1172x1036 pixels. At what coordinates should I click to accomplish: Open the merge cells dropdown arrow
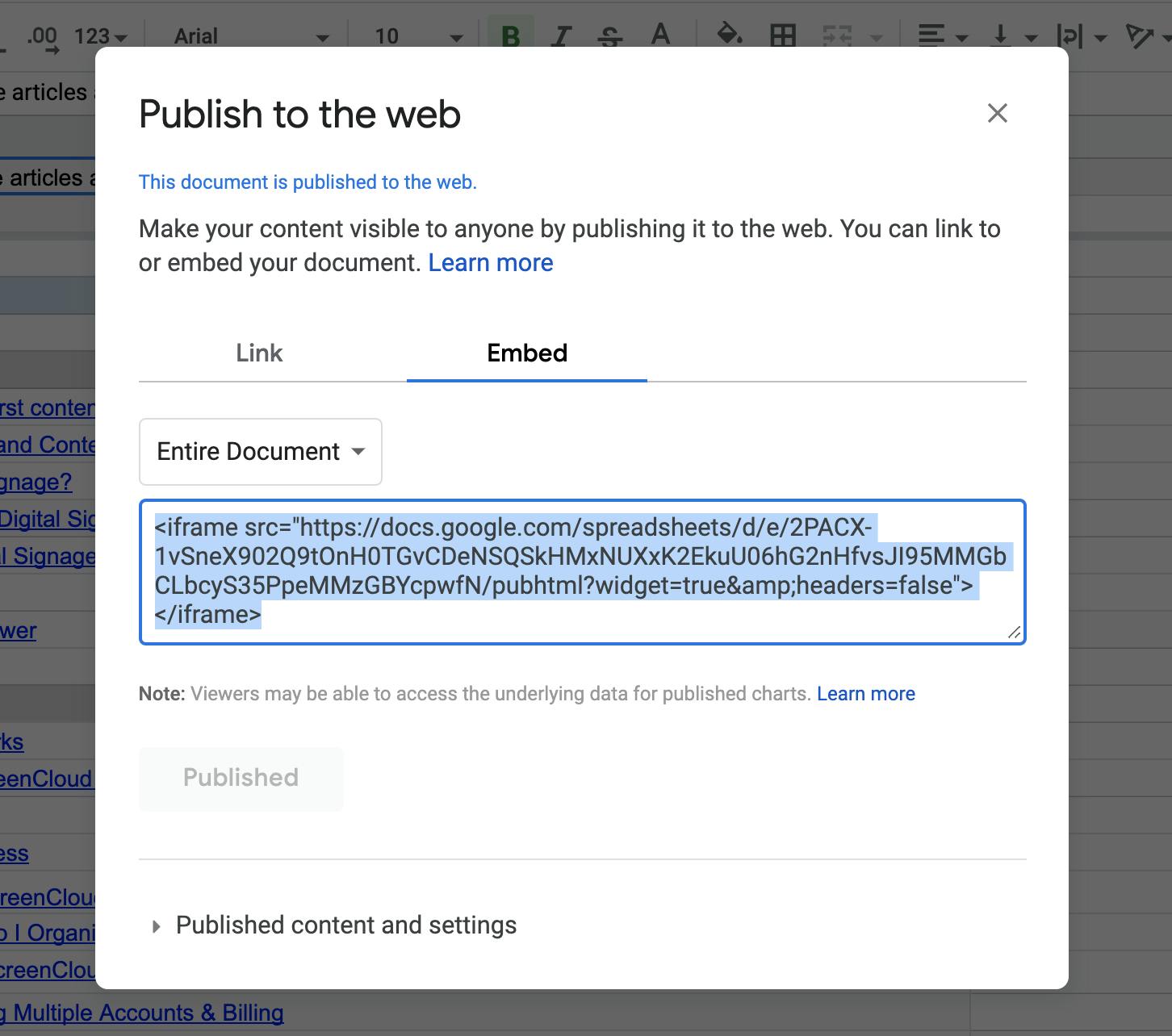coord(876,37)
